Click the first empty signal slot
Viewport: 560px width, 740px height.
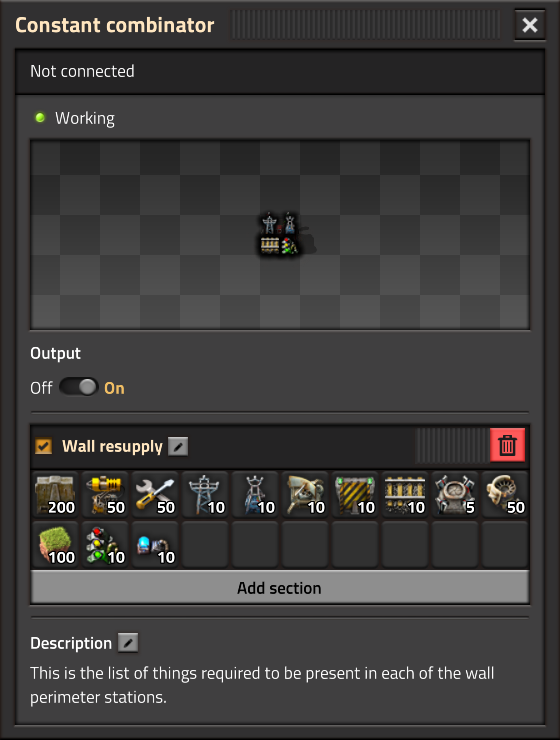[206, 545]
